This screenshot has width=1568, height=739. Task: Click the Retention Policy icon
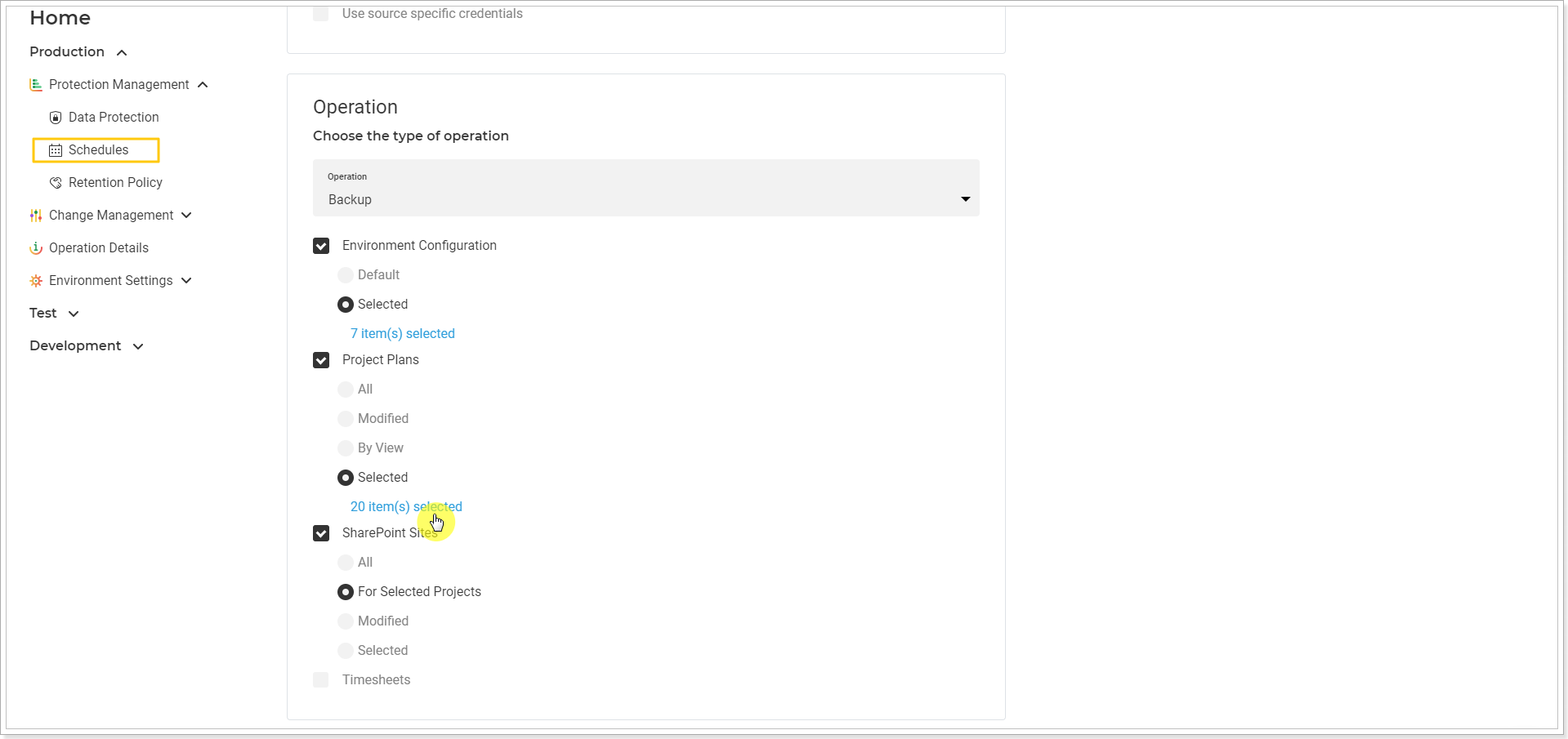(56, 183)
